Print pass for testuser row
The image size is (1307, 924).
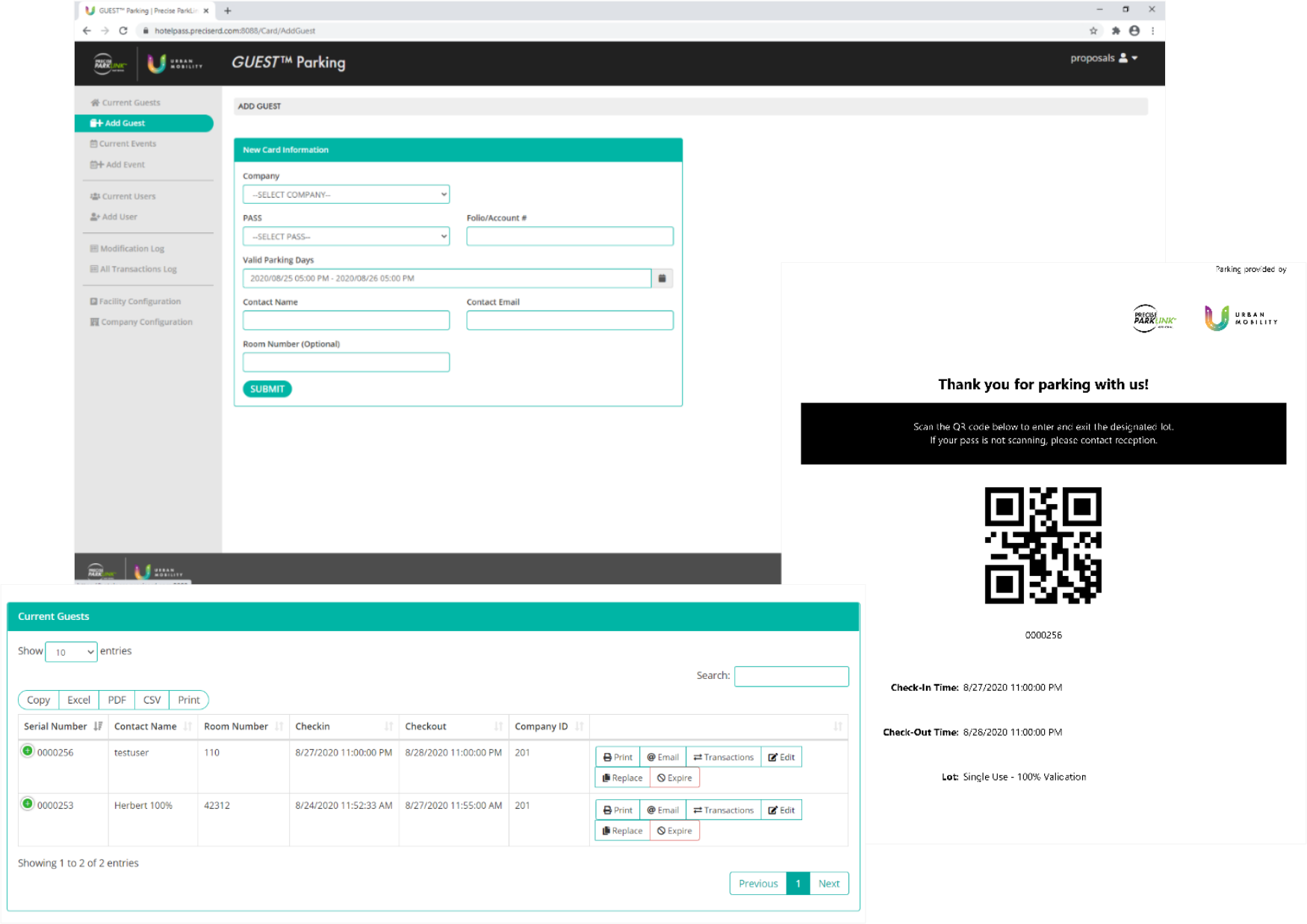tap(618, 757)
